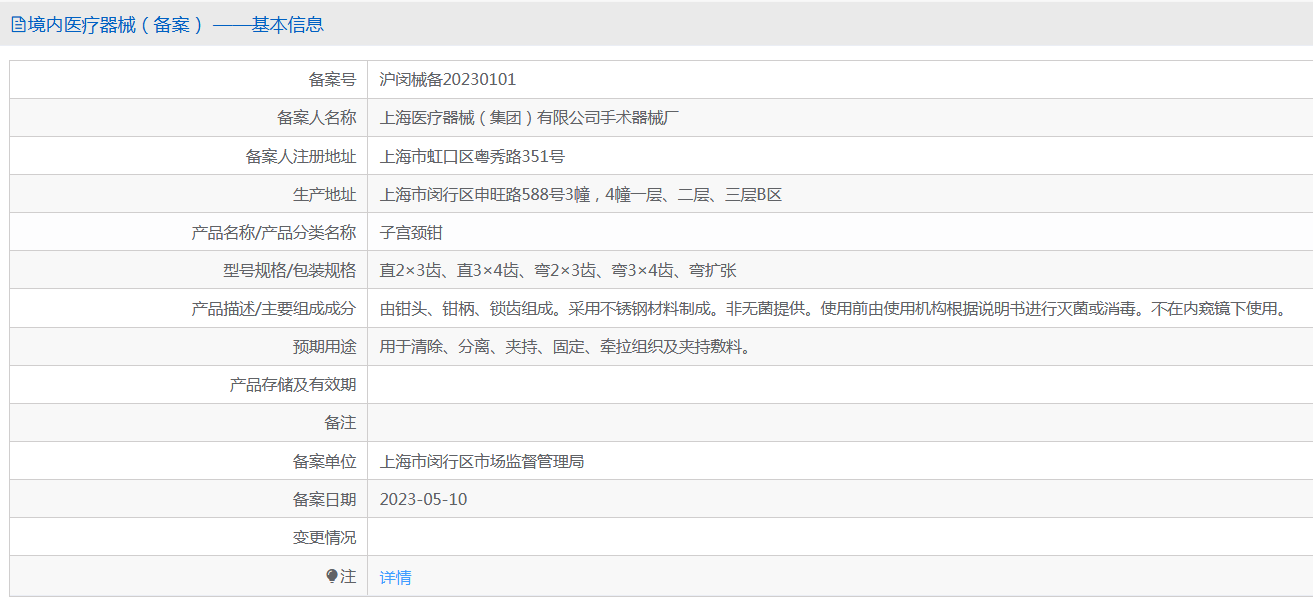Click the label 型号规格/包装规格

coord(289,271)
